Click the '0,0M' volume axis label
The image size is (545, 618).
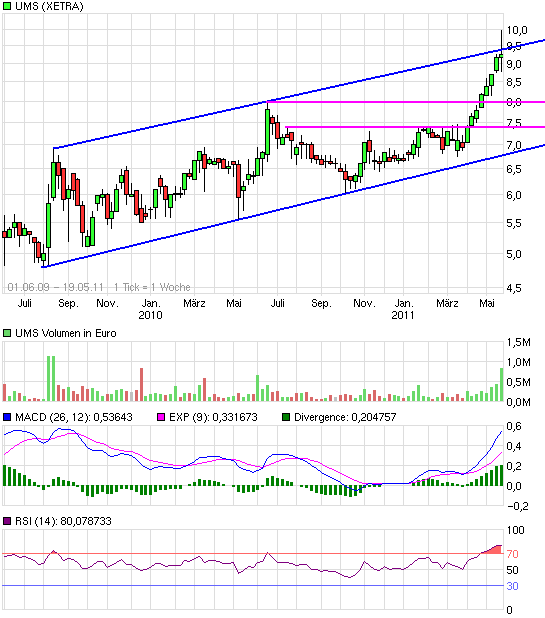(x=519, y=402)
